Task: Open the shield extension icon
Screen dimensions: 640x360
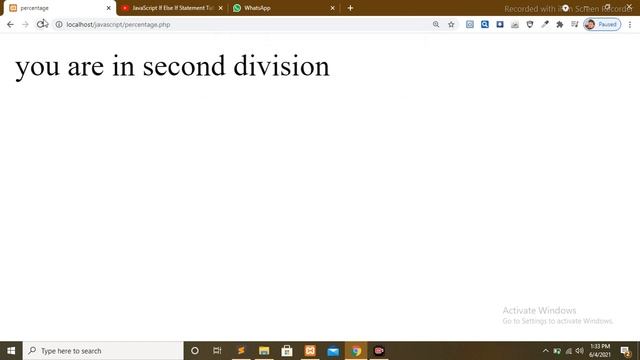Action: point(530,24)
